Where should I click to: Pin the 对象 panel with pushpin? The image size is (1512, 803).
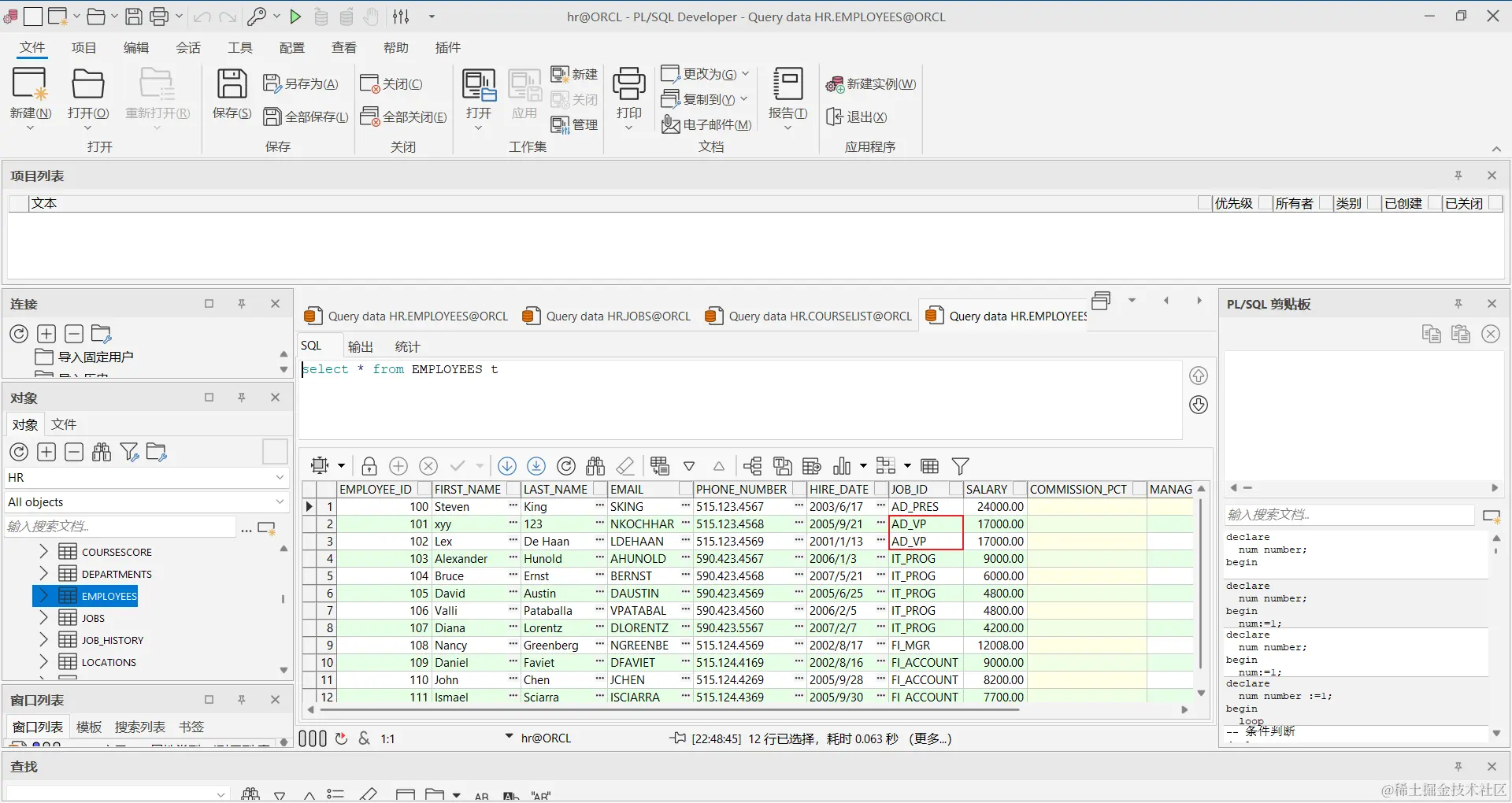point(242,398)
